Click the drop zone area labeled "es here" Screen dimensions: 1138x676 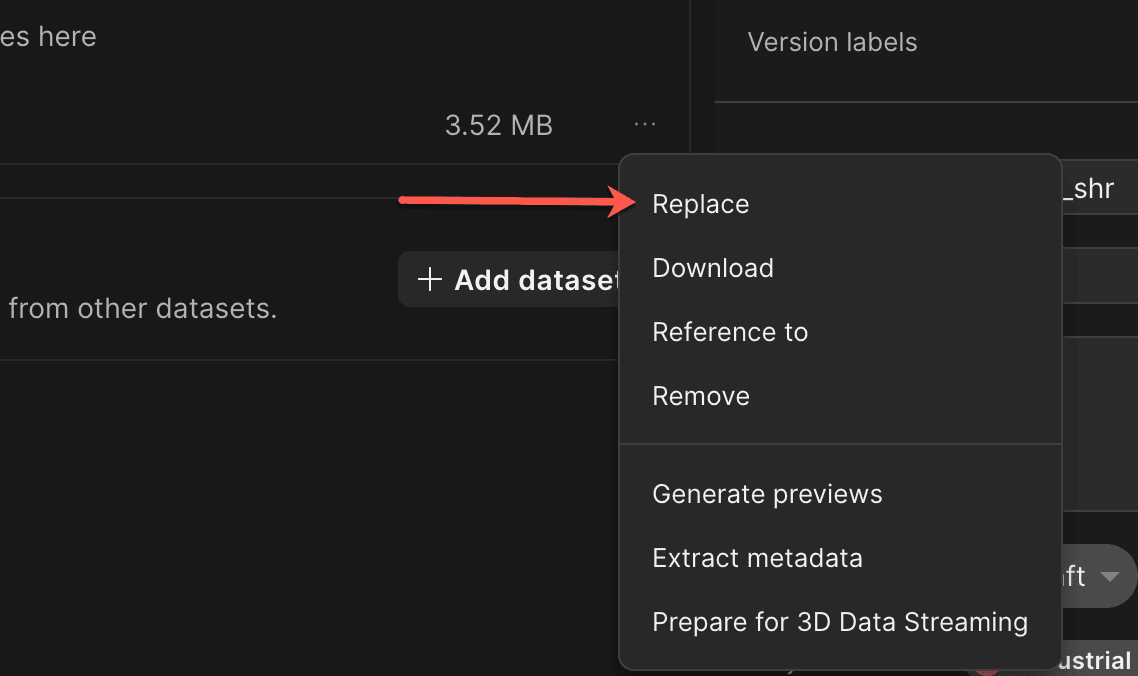47,36
